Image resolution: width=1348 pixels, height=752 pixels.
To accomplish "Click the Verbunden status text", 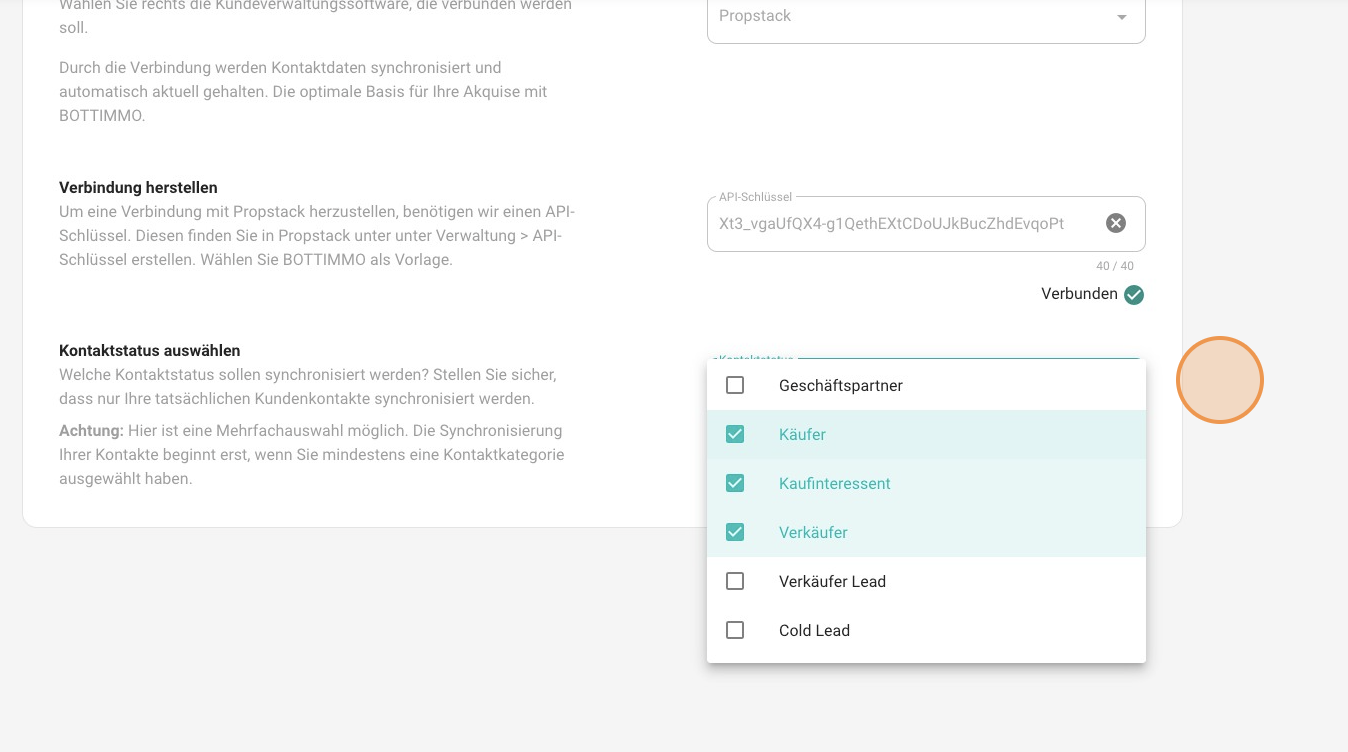I will [x=1078, y=294].
